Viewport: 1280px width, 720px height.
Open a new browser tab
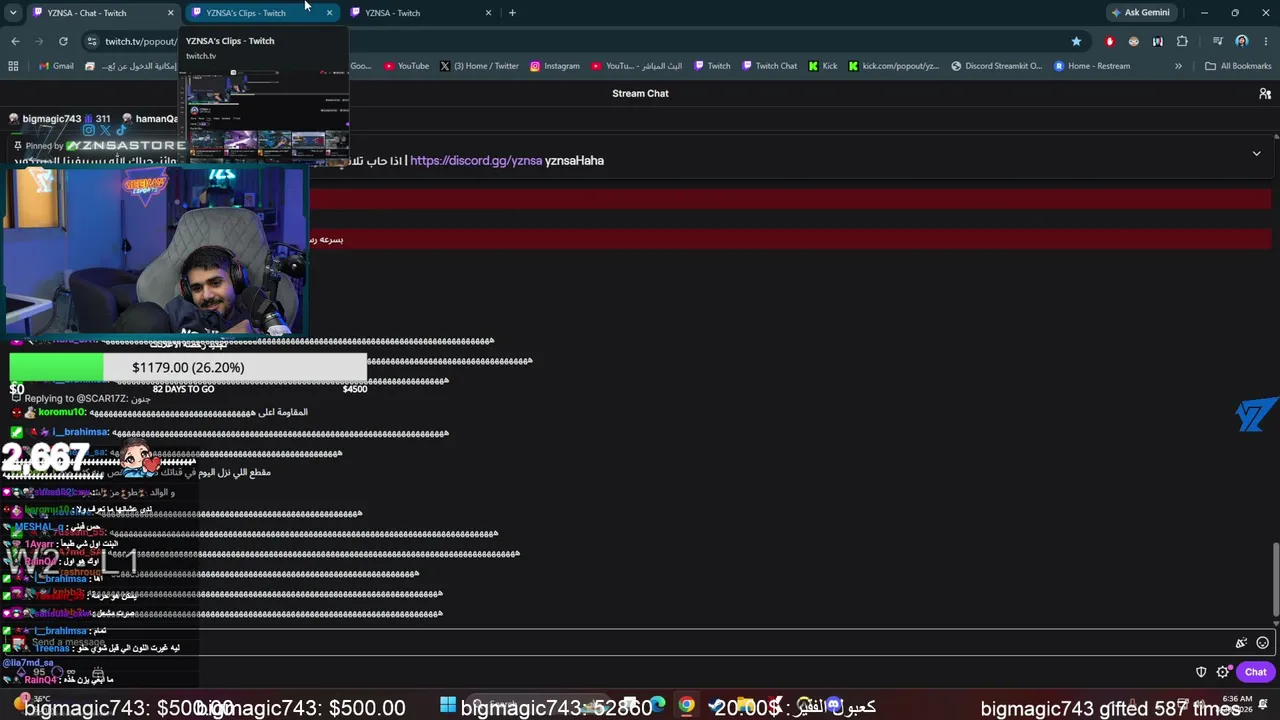[512, 13]
